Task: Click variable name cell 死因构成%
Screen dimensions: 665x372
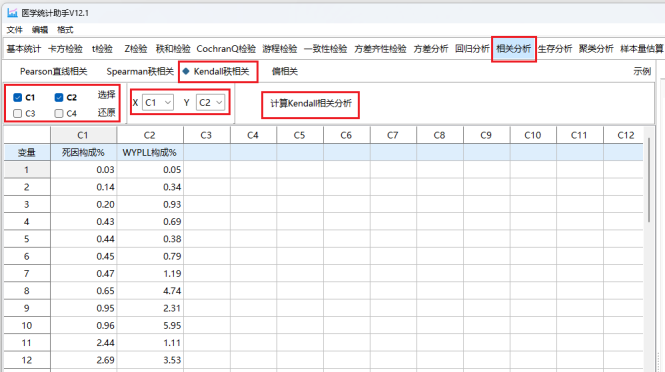Action: (83, 152)
